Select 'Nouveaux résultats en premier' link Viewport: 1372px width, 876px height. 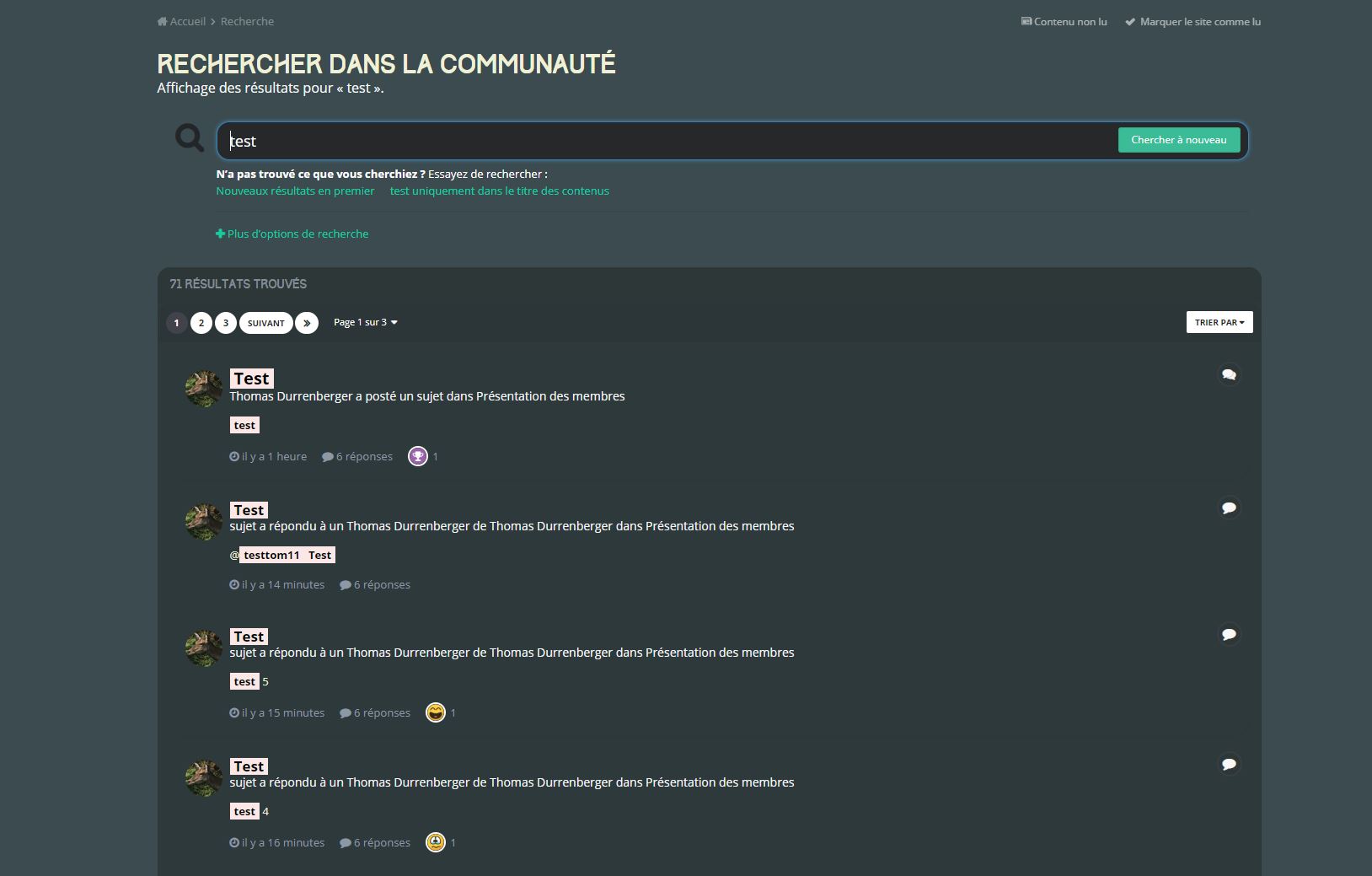[295, 191]
